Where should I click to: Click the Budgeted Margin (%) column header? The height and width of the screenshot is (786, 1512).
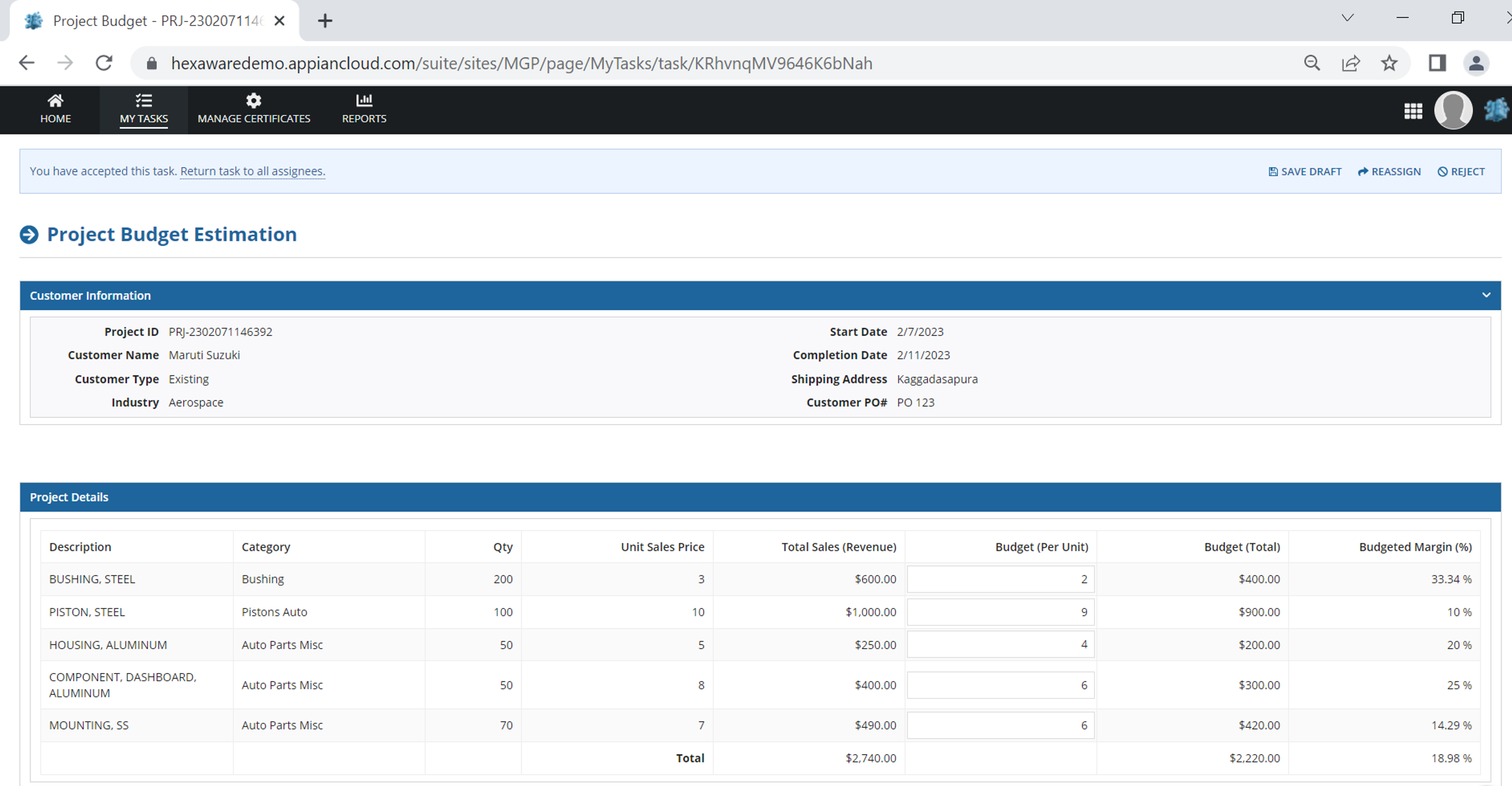click(1415, 547)
